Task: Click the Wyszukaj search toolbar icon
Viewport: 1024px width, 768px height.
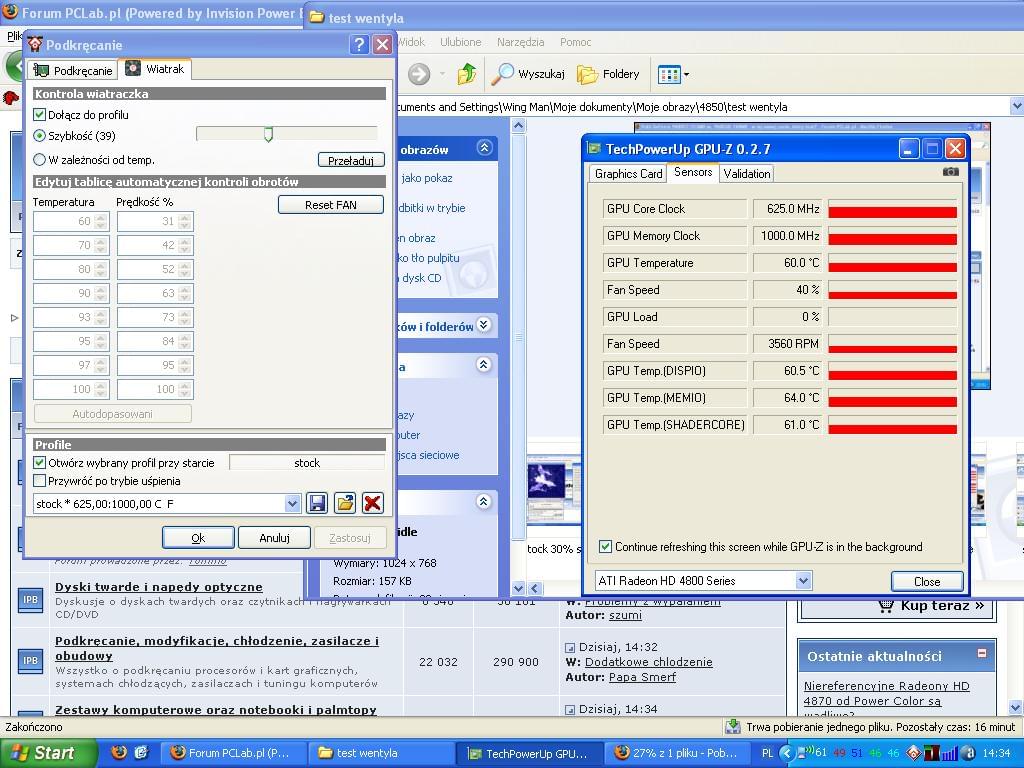Action: pyautogui.click(x=529, y=74)
